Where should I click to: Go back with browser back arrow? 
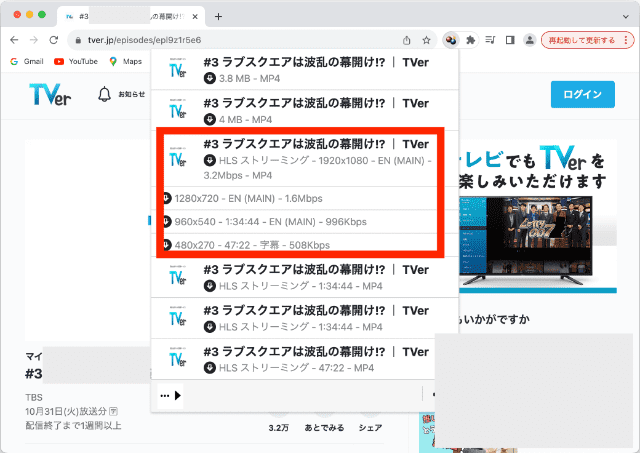click(14, 40)
